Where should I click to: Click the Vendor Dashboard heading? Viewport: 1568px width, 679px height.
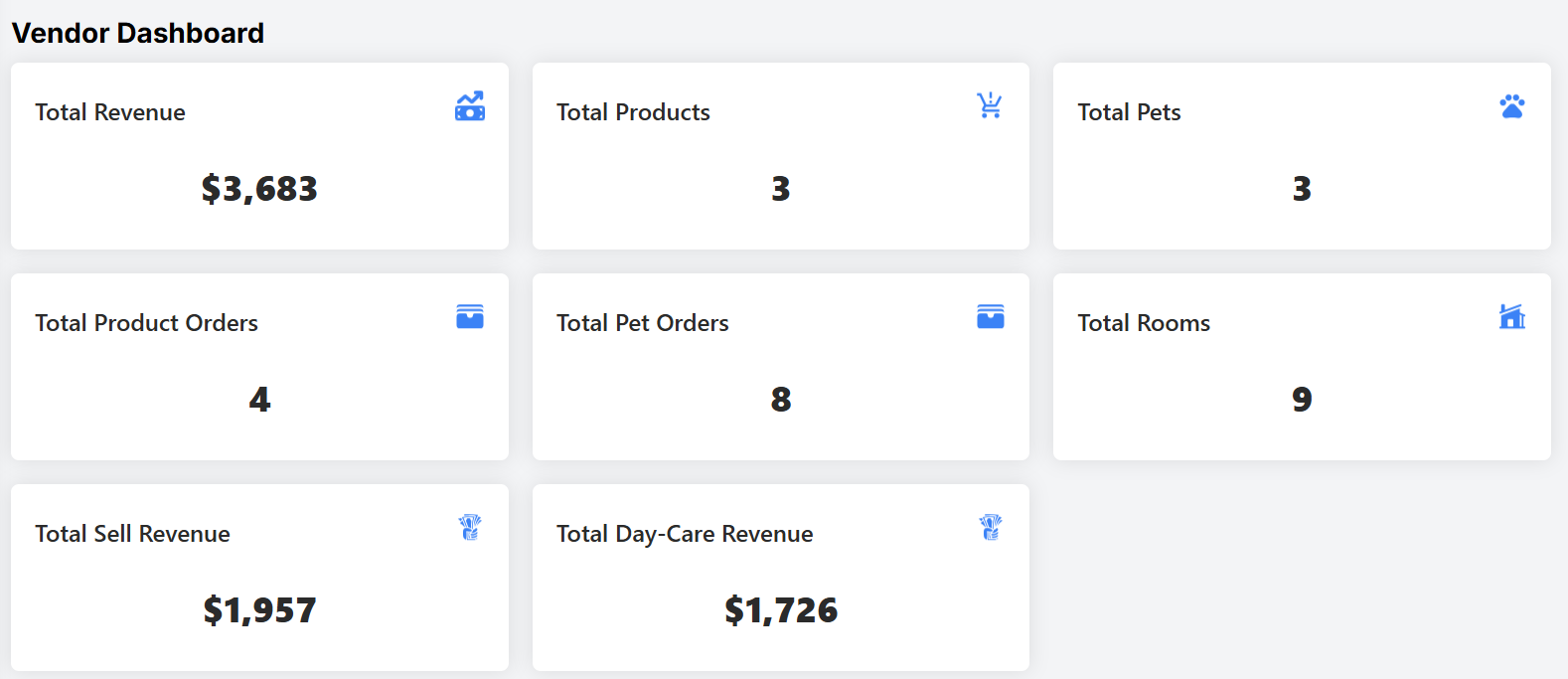(138, 33)
